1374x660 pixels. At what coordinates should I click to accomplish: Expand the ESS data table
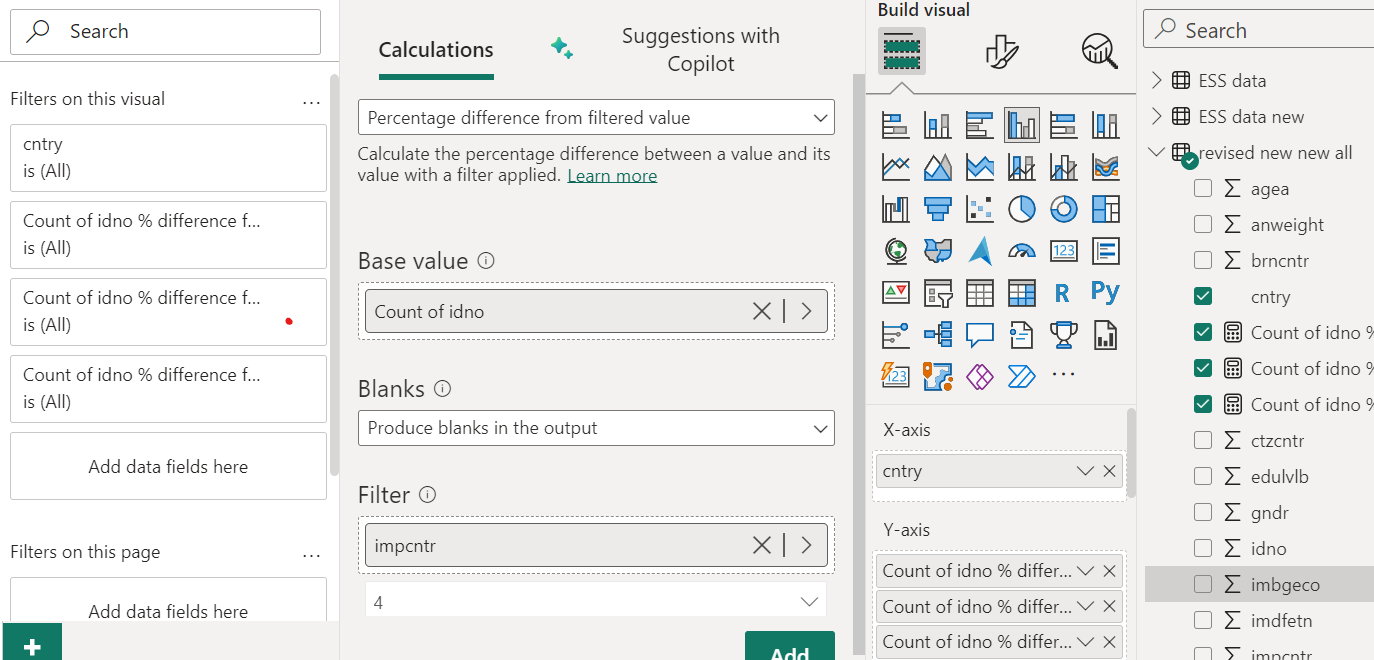(1157, 80)
